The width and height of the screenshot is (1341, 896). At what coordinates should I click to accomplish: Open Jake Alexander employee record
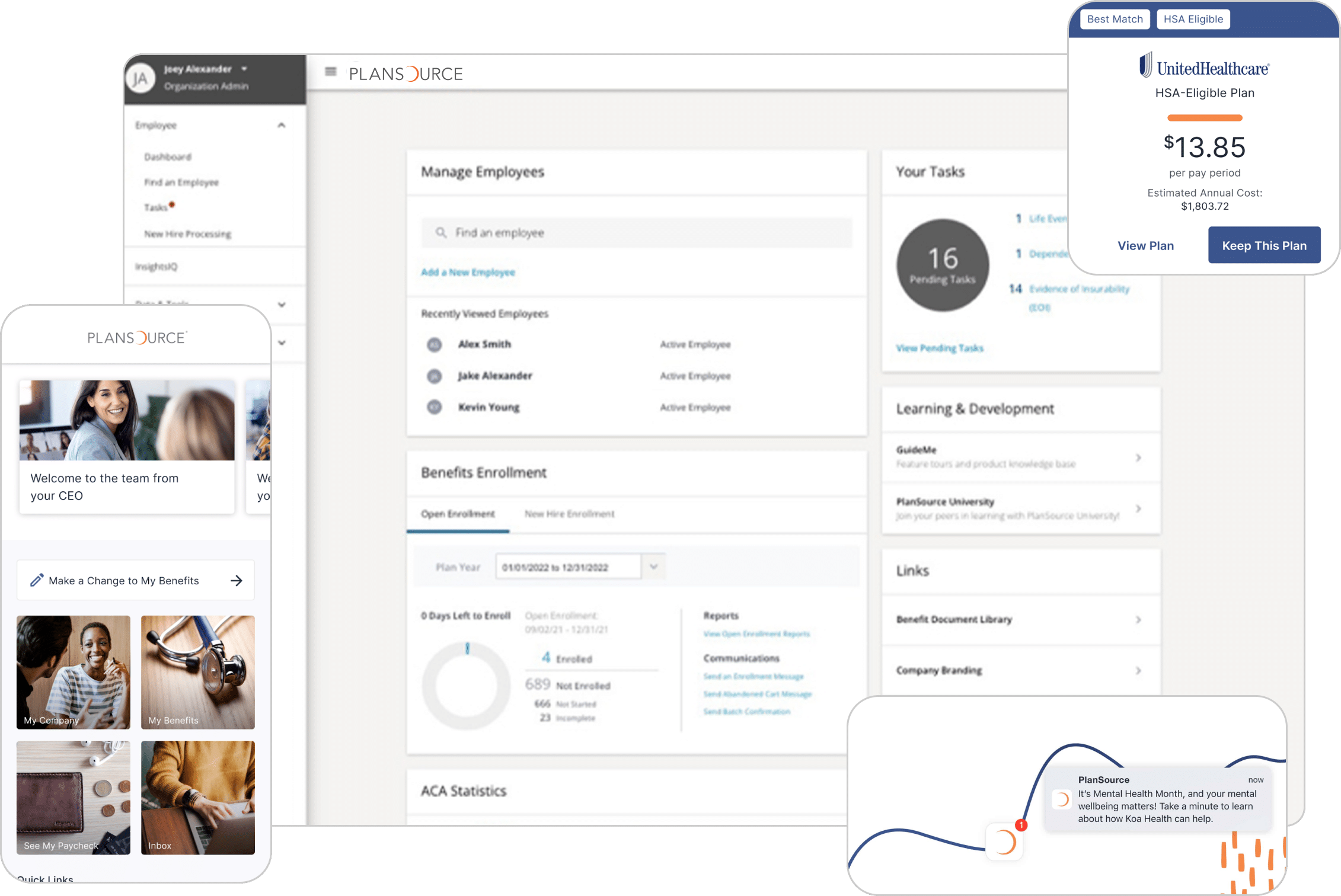(x=495, y=376)
